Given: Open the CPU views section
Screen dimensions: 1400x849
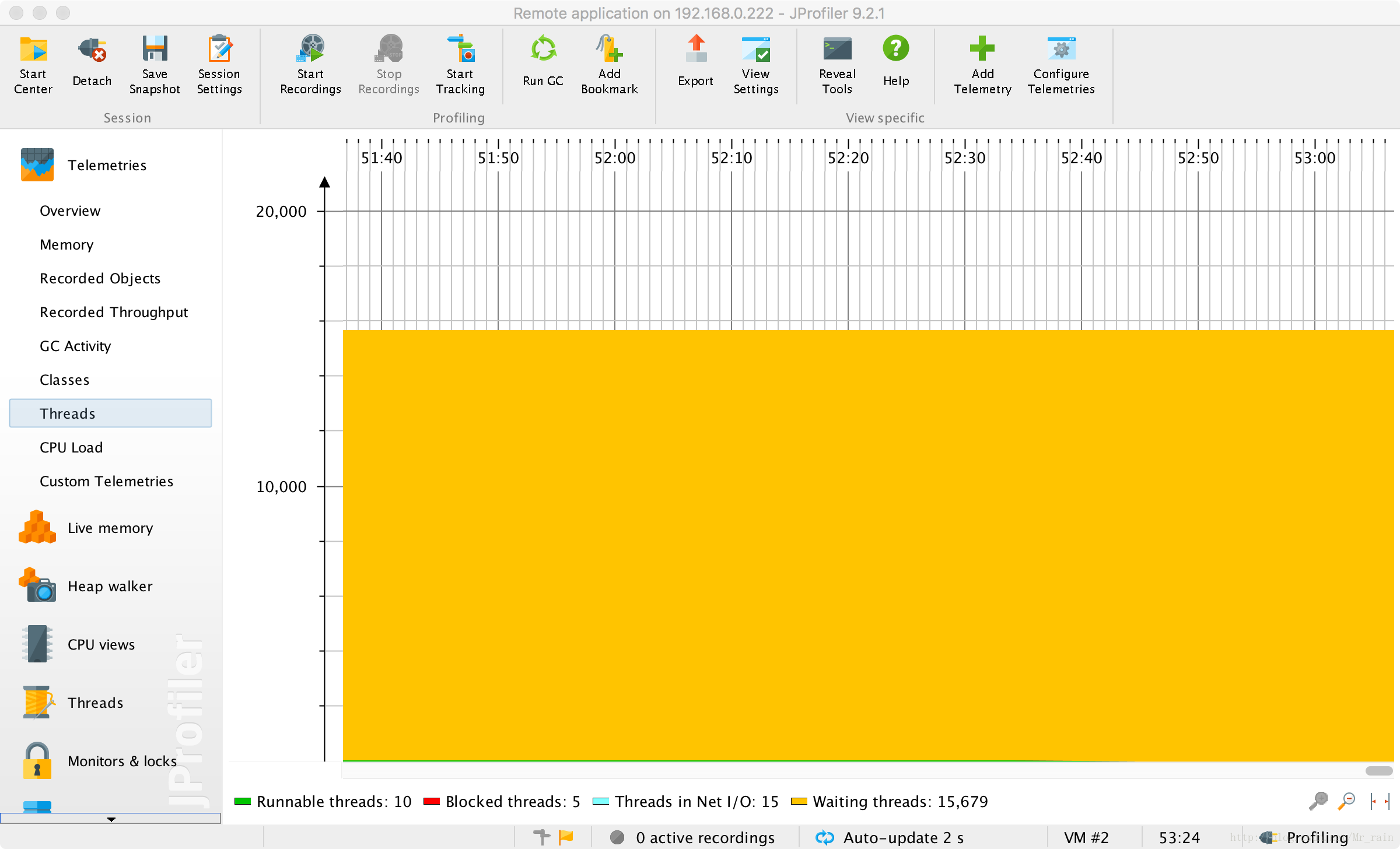Looking at the screenshot, I should [x=78, y=644].
